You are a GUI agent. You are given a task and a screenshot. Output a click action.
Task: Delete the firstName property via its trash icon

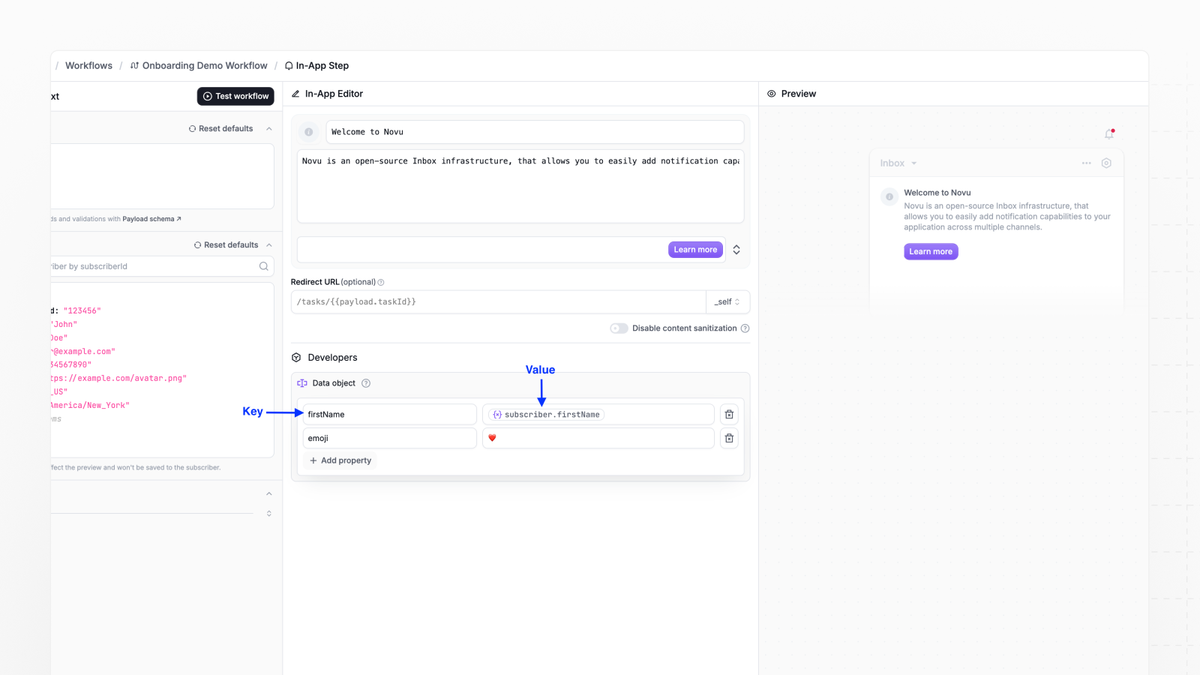click(729, 414)
